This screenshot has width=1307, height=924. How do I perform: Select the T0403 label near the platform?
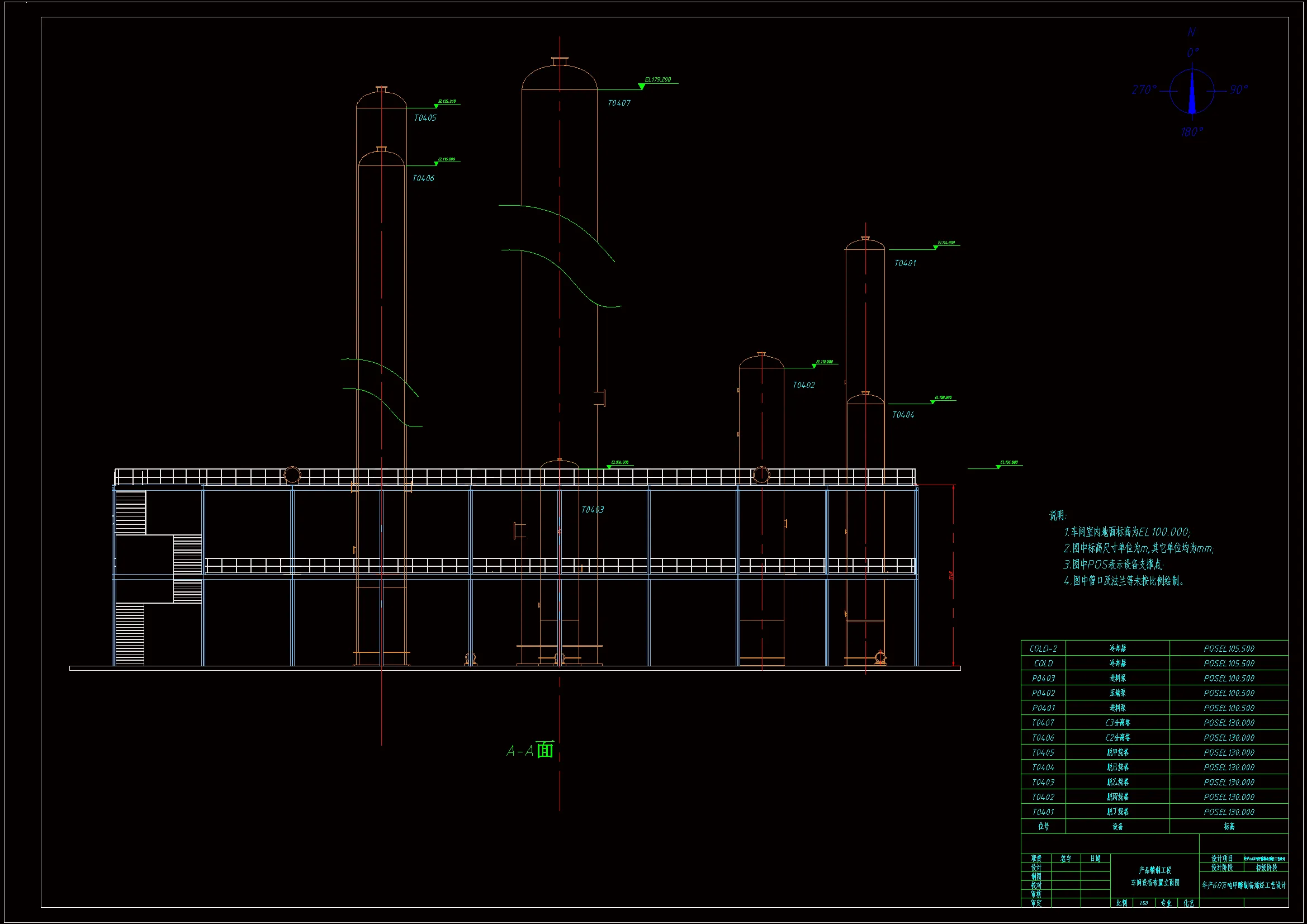point(592,510)
